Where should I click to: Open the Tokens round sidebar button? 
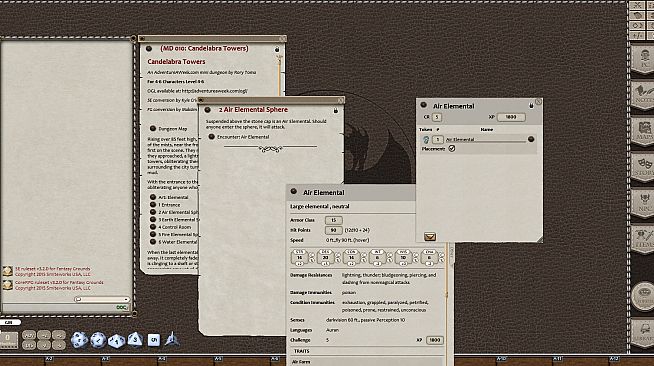pos(644,296)
